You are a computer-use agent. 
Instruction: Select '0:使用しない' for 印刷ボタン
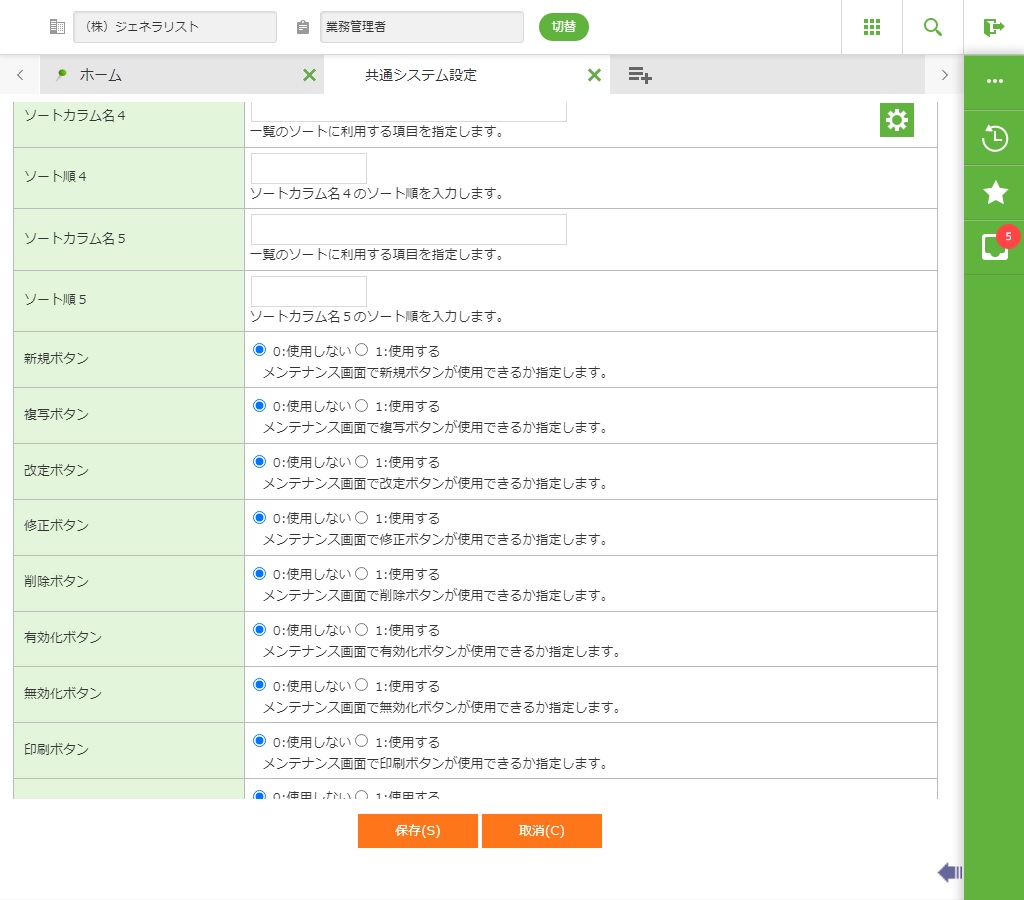[x=260, y=742]
